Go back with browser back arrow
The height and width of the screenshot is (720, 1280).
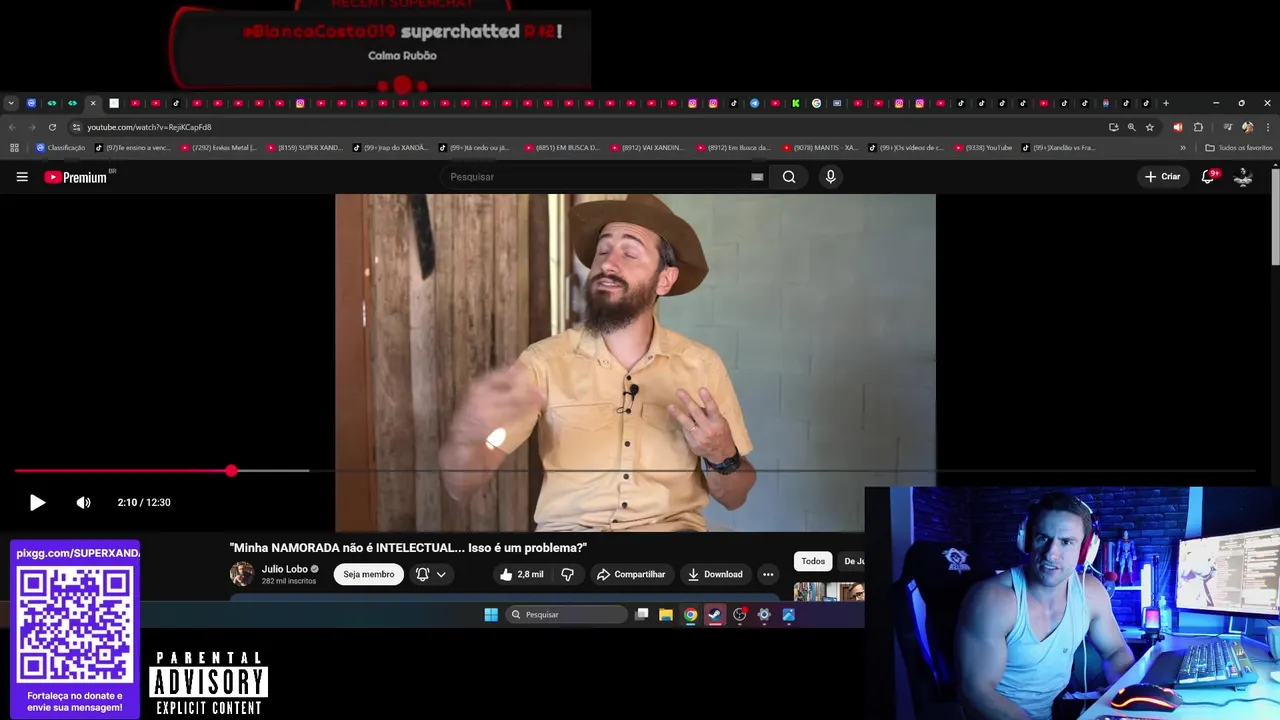(12, 127)
